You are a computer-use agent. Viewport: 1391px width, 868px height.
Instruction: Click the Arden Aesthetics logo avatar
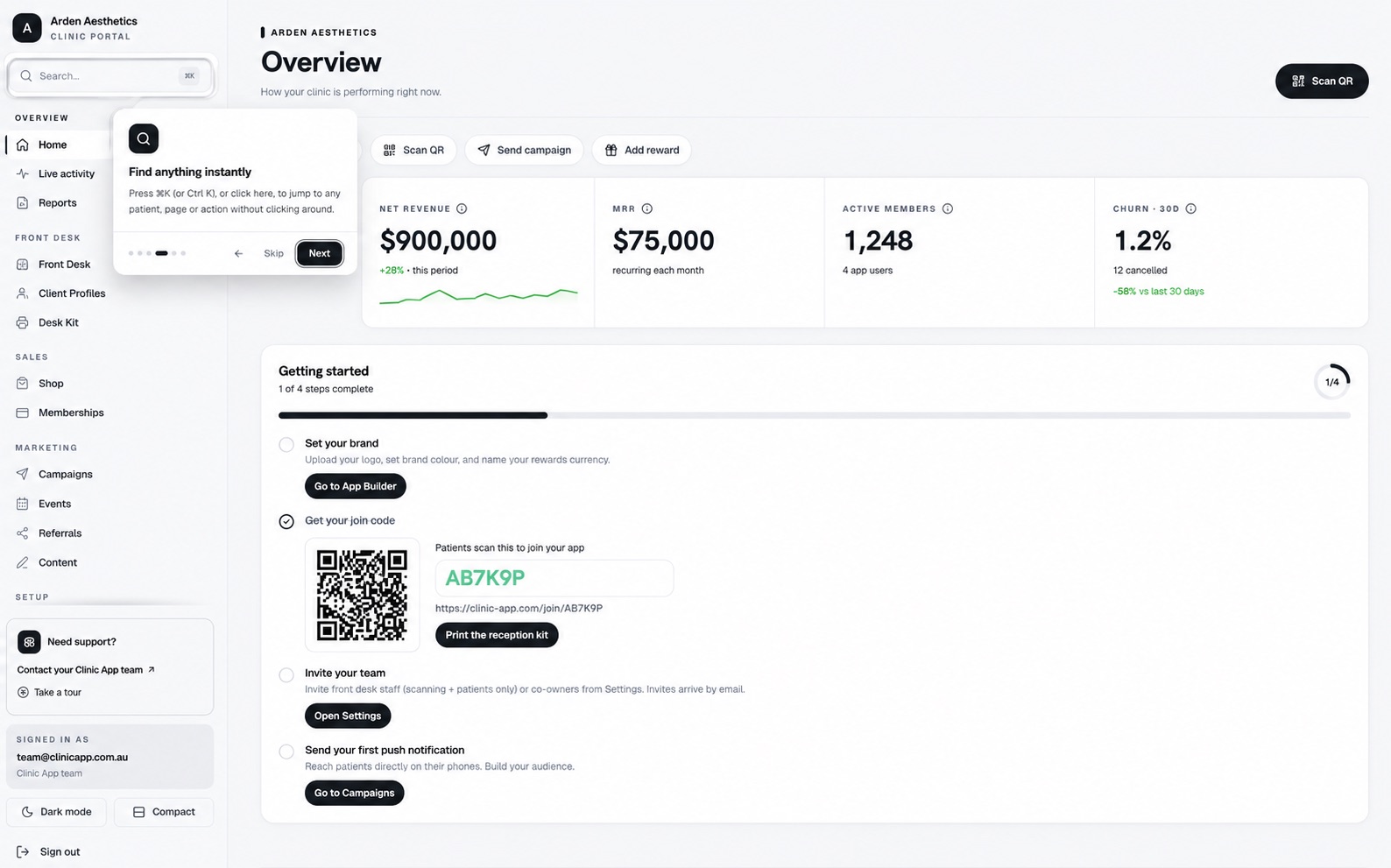(x=27, y=28)
